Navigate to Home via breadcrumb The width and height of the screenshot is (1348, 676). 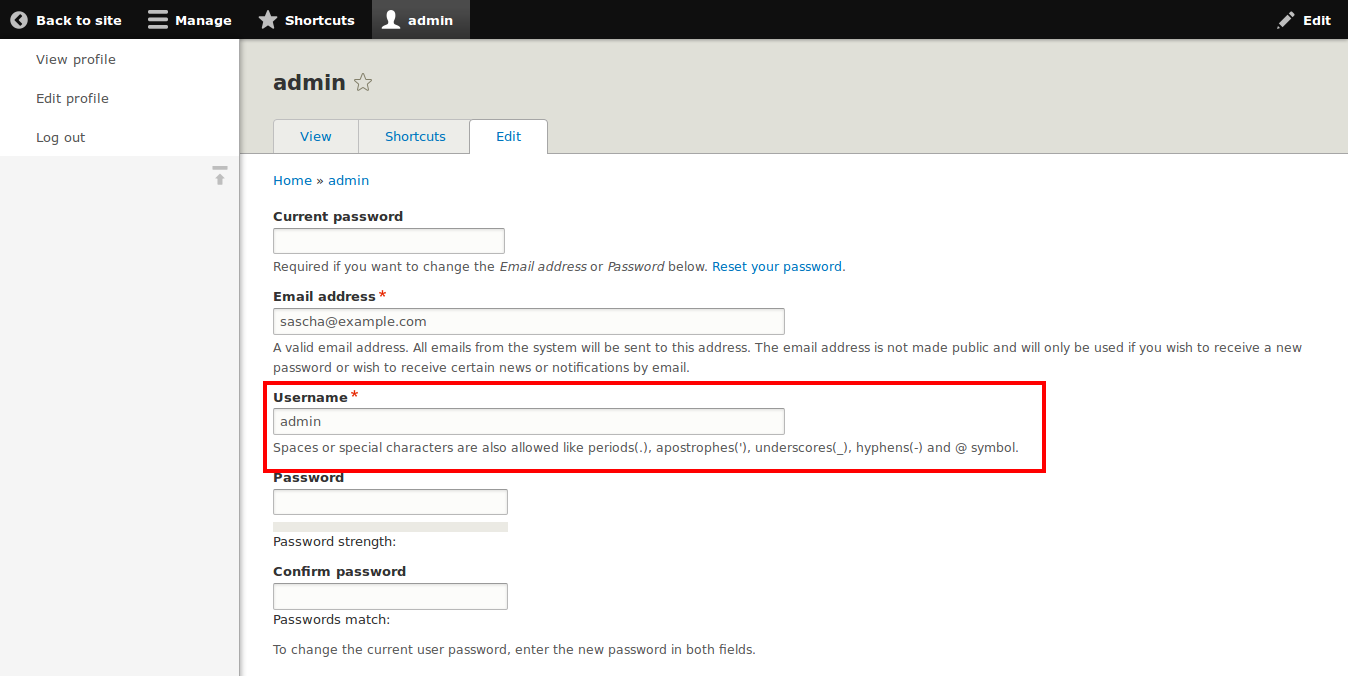coord(292,180)
